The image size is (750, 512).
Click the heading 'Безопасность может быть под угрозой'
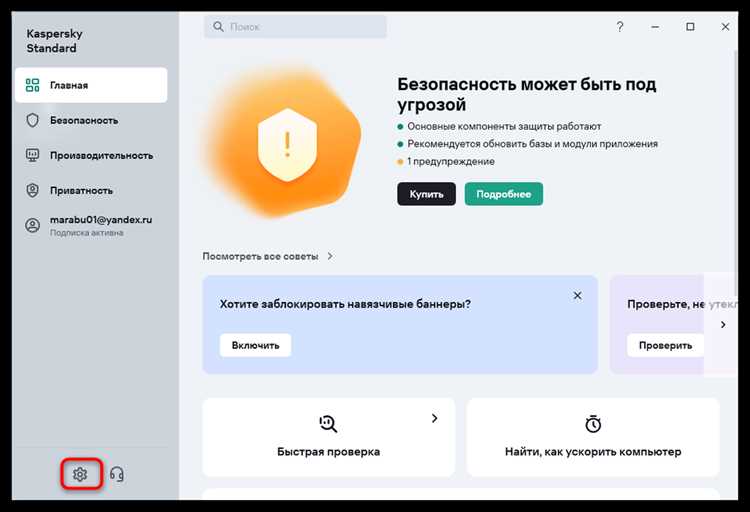527,94
